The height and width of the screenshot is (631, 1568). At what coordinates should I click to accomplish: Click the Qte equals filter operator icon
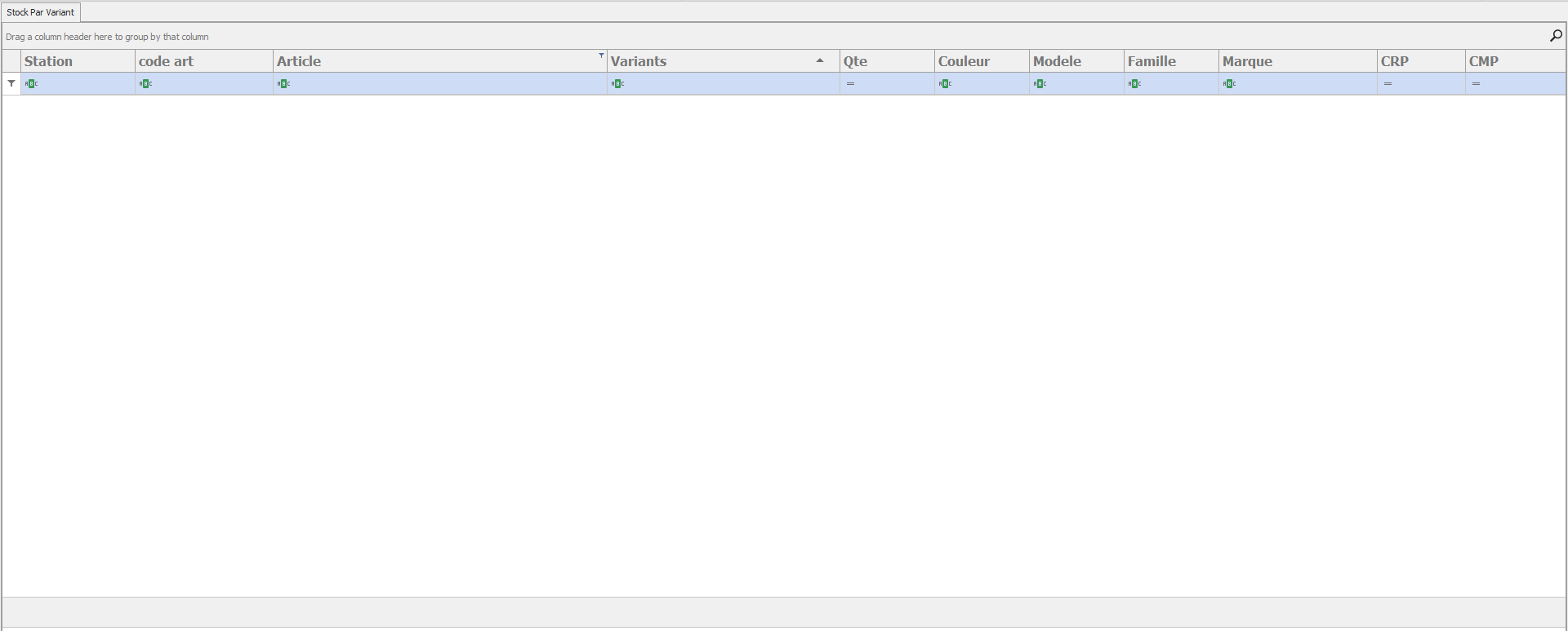(850, 83)
